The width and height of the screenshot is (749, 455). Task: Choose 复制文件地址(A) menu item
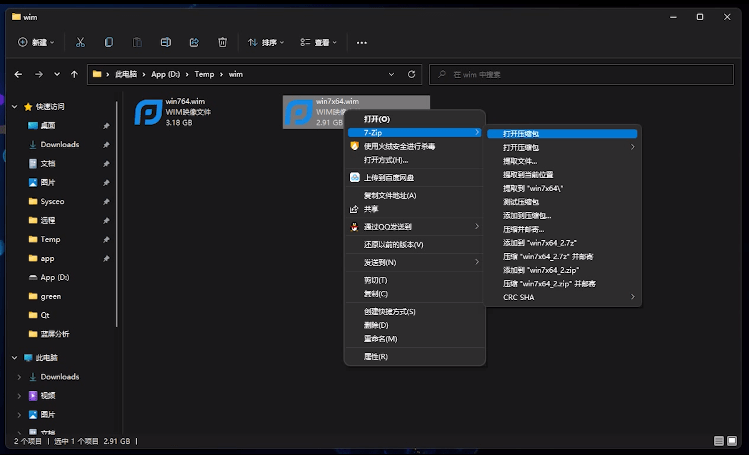[415, 195]
